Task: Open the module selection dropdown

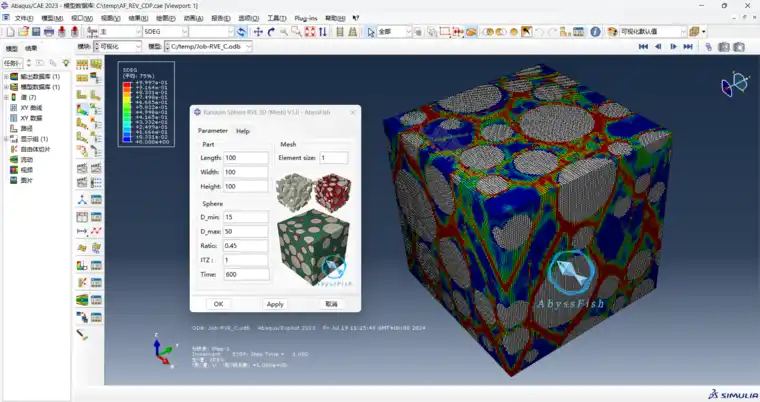Action: pos(117,47)
